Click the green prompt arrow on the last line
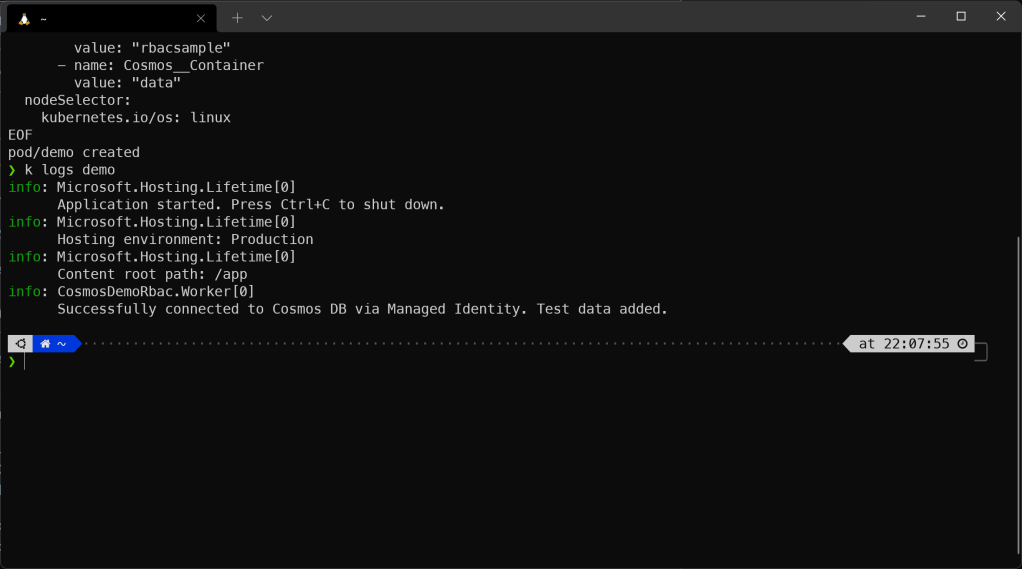The width and height of the screenshot is (1022, 569). pos(12,362)
